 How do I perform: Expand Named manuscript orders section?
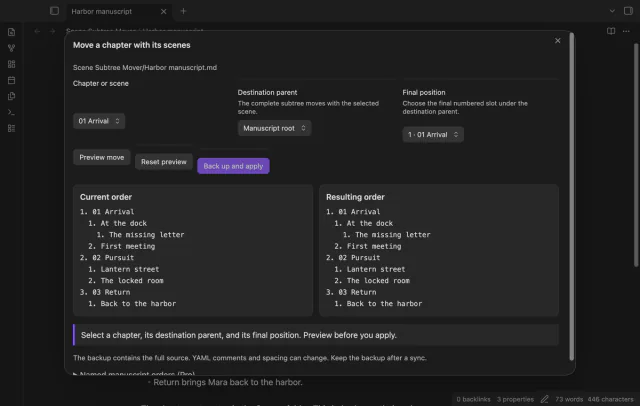134,373
